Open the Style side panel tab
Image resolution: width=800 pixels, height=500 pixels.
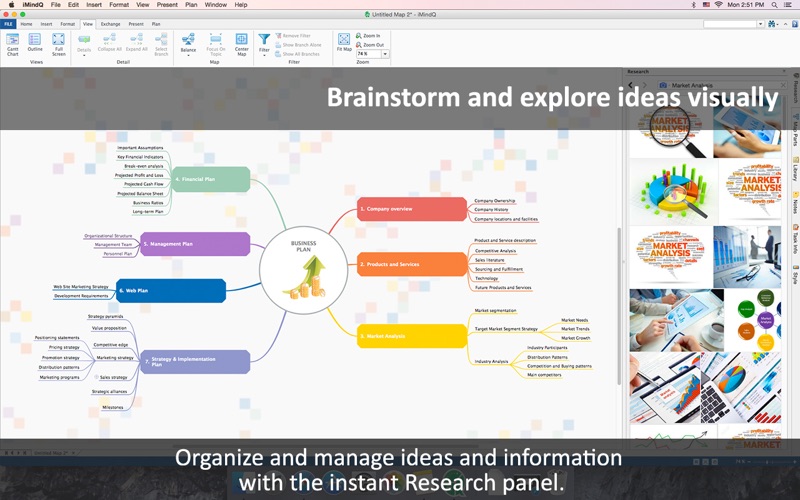pos(795,274)
